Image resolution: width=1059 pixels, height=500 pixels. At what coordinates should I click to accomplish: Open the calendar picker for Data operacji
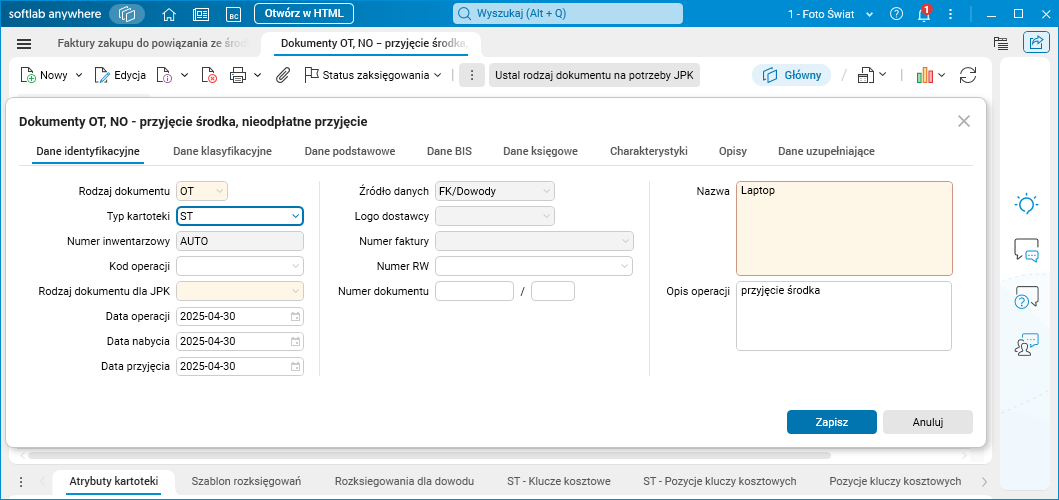tap(296, 316)
